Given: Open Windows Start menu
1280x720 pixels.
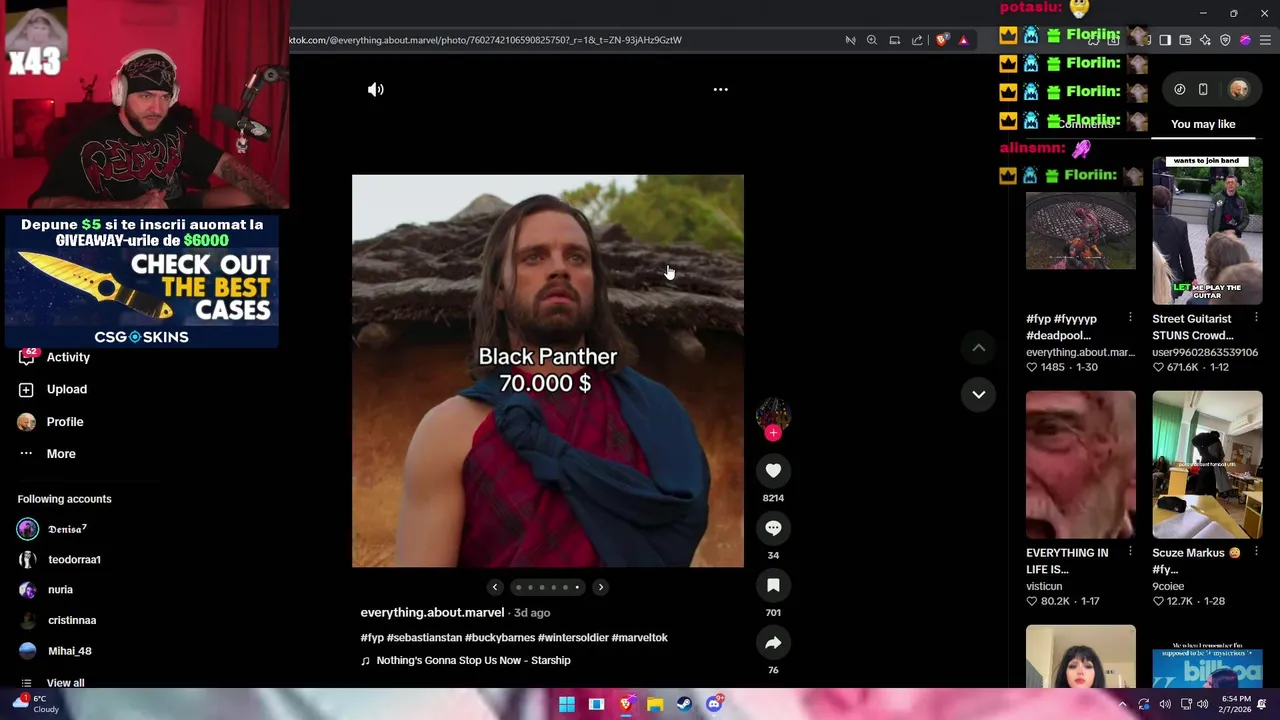Looking at the screenshot, I should 567,704.
